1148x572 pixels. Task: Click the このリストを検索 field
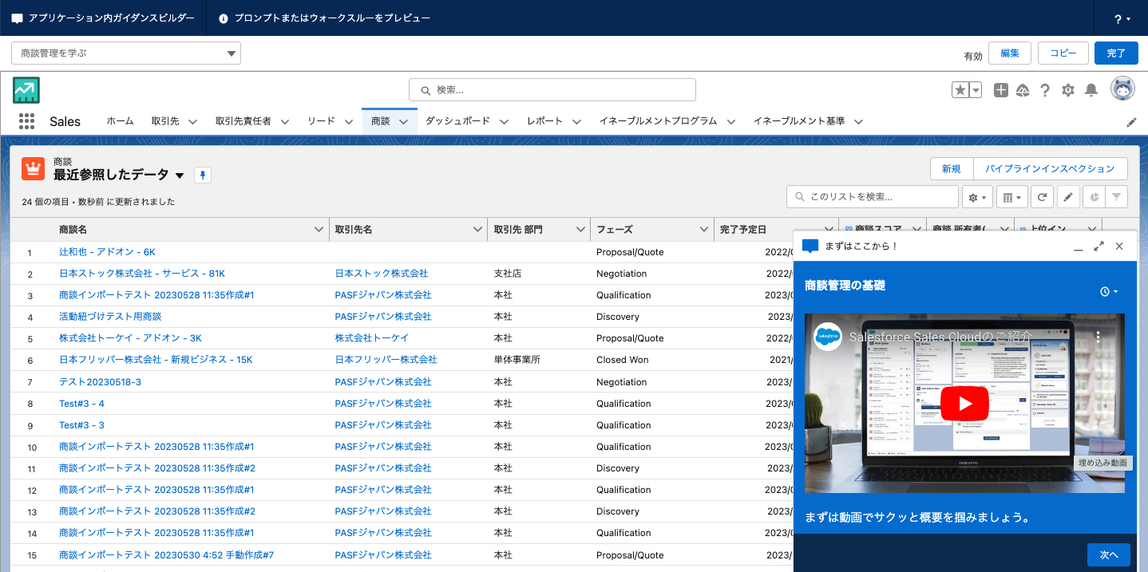[873, 197]
